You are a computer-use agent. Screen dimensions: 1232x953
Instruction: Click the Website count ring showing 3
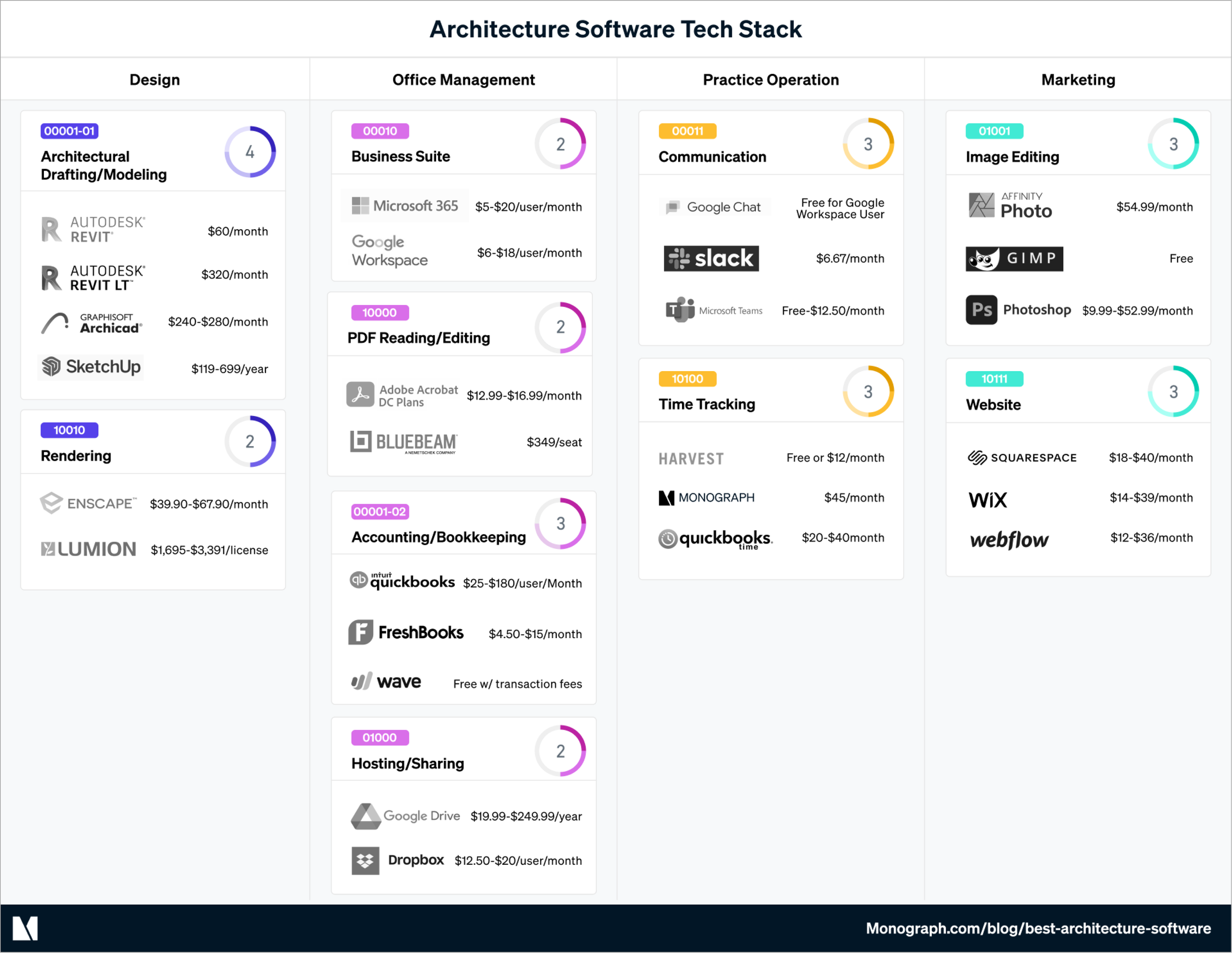(1173, 391)
